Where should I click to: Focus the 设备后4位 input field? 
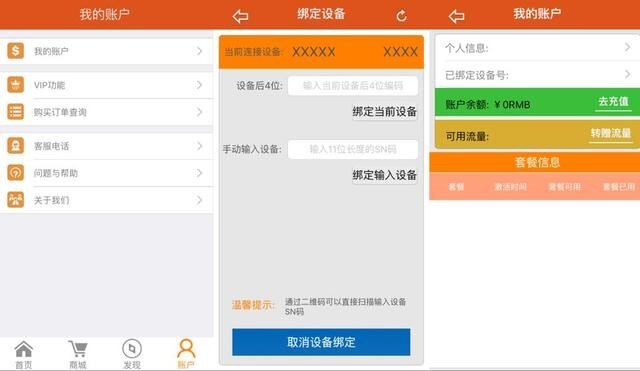pyautogui.click(x=353, y=85)
